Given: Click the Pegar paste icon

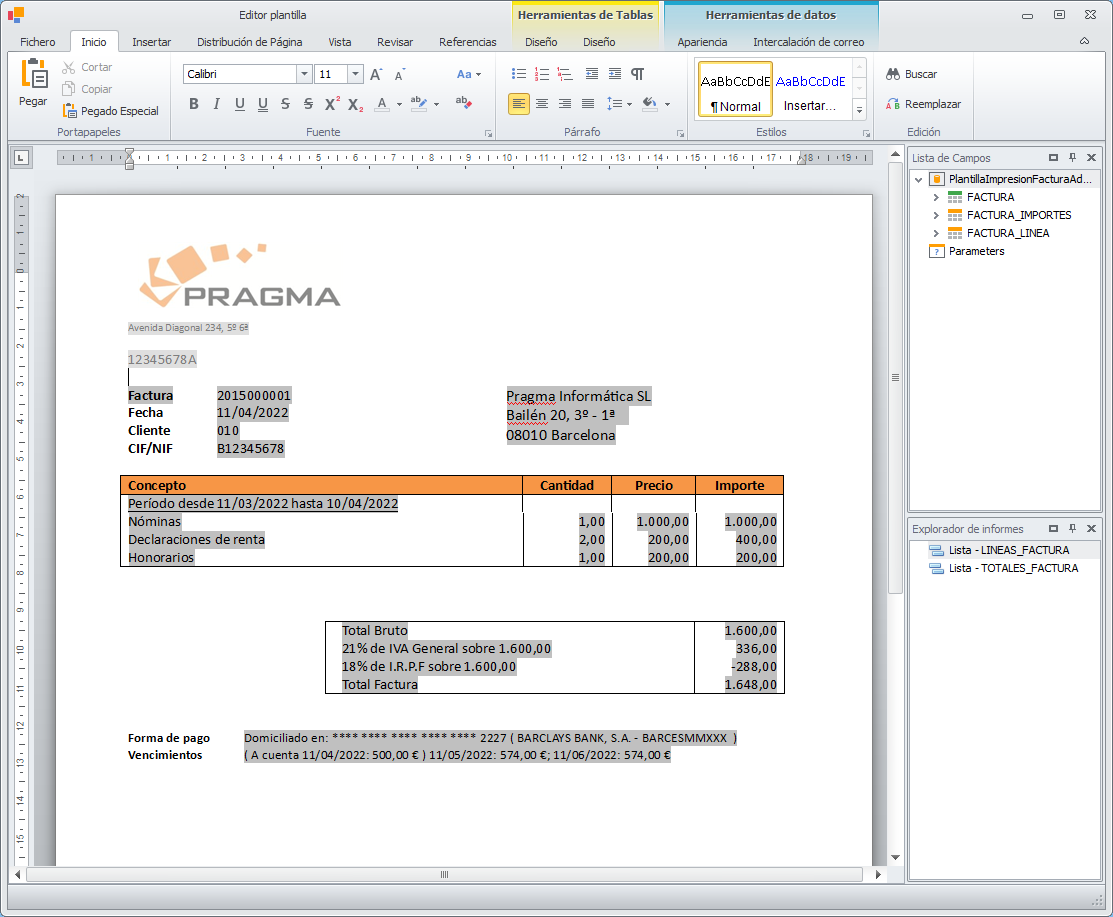Looking at the screenshot, I should pos(33,74).
